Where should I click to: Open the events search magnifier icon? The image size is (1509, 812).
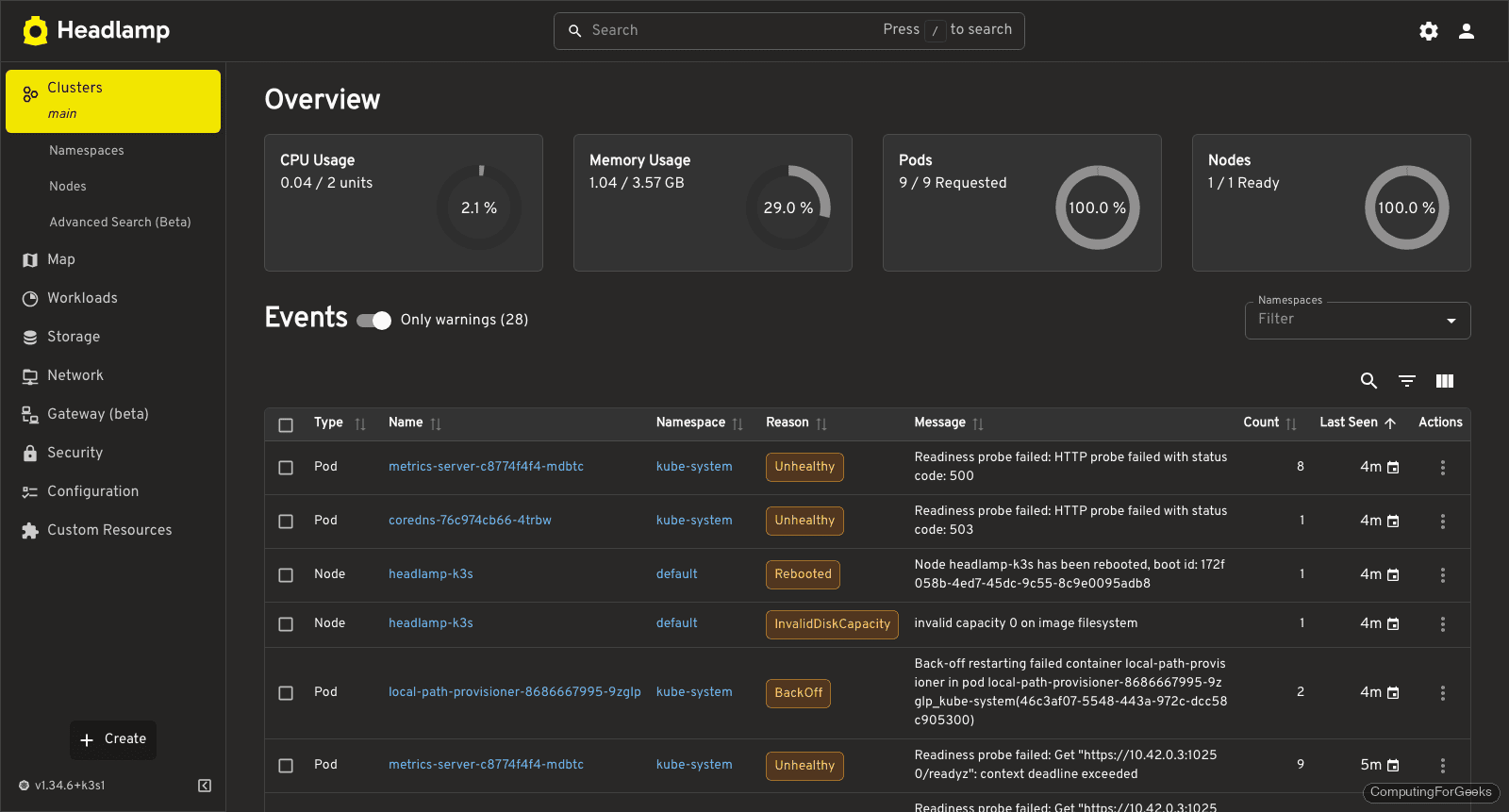click(x=1369, y=381)
